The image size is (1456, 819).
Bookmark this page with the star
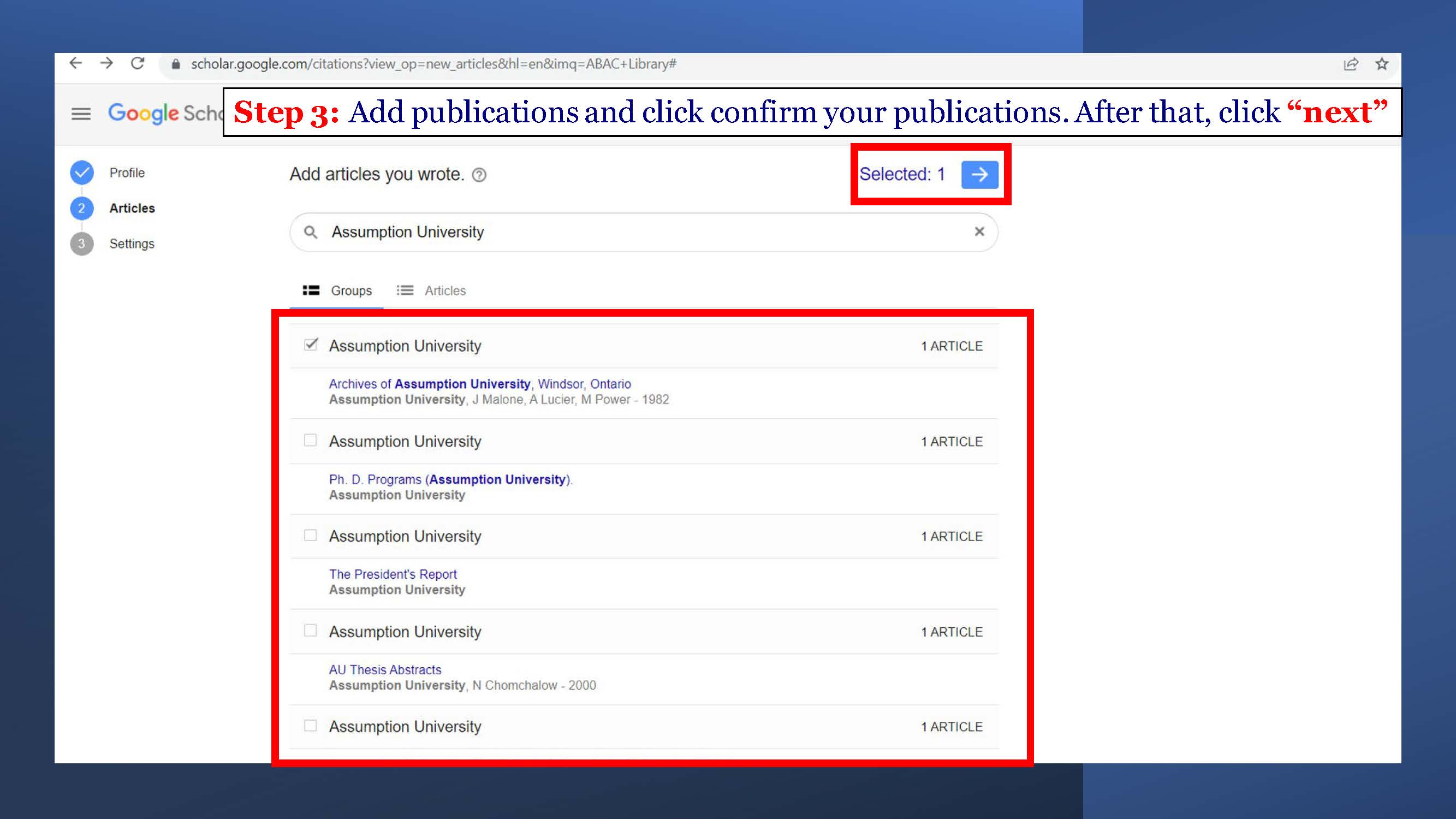point(1382,64)
